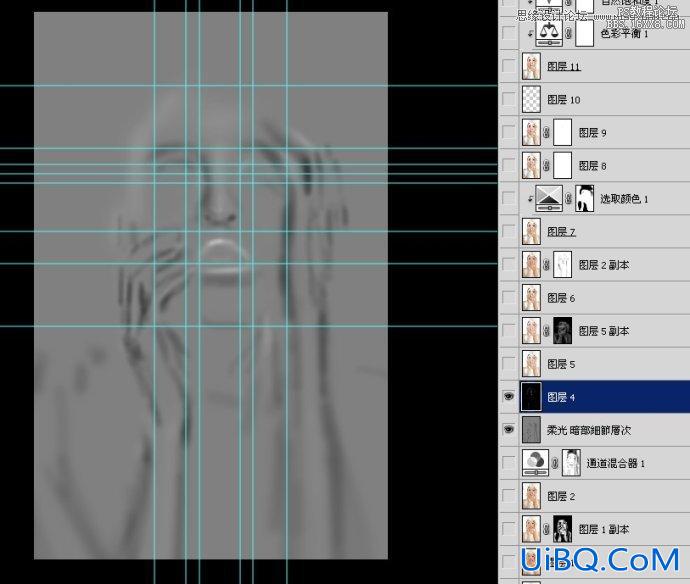Show the 图层 8 layer visibility box
The width and height of the screenshot is (690, 584).
(x=508, y=165)
